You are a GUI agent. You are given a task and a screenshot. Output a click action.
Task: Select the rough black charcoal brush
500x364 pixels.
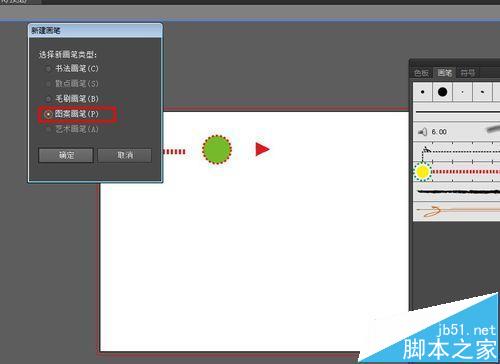(x=457, y=192)
